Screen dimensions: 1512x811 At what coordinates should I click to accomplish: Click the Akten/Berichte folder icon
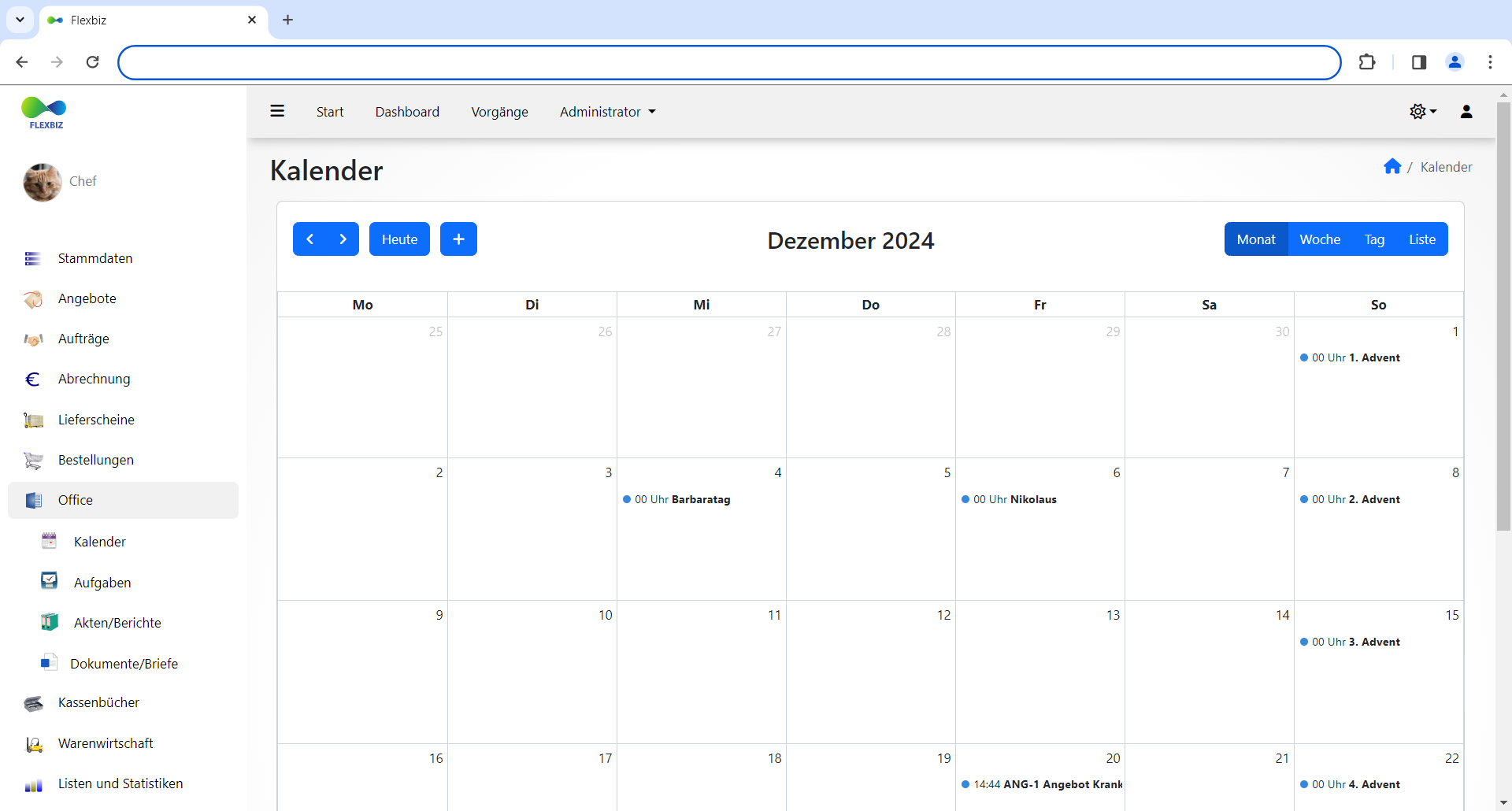[x=49, y=622]
